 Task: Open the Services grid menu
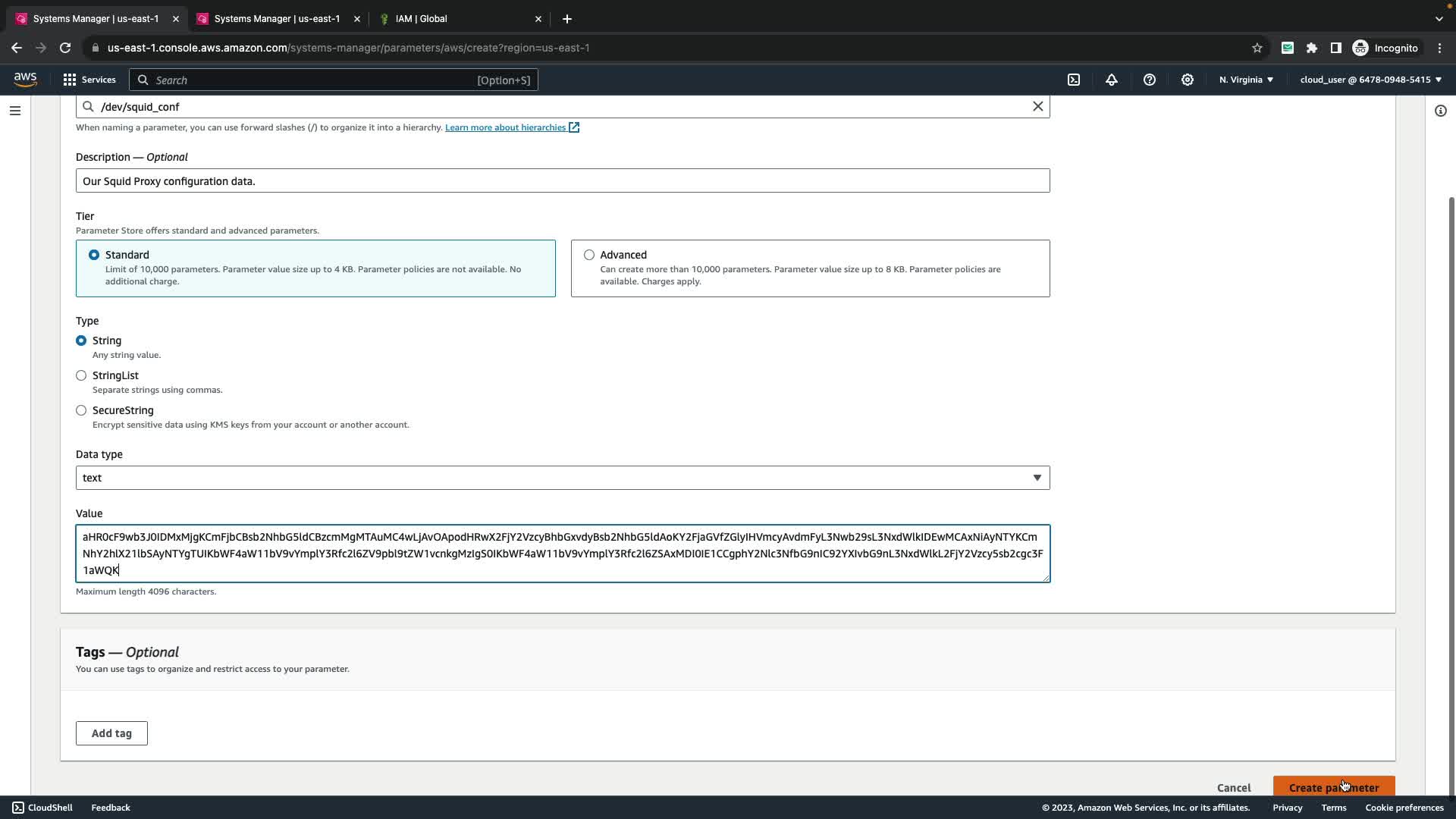[x=89, y=80]
